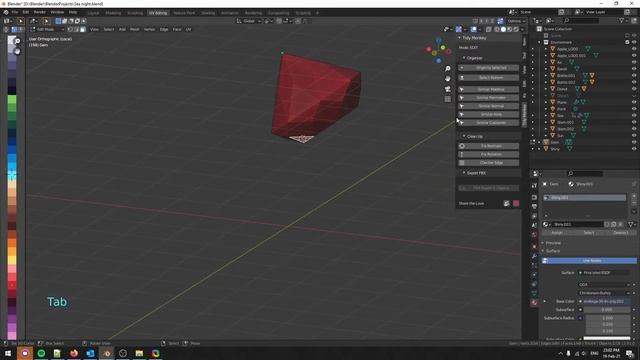Click the Checker Edge button

tap(489, 162)
